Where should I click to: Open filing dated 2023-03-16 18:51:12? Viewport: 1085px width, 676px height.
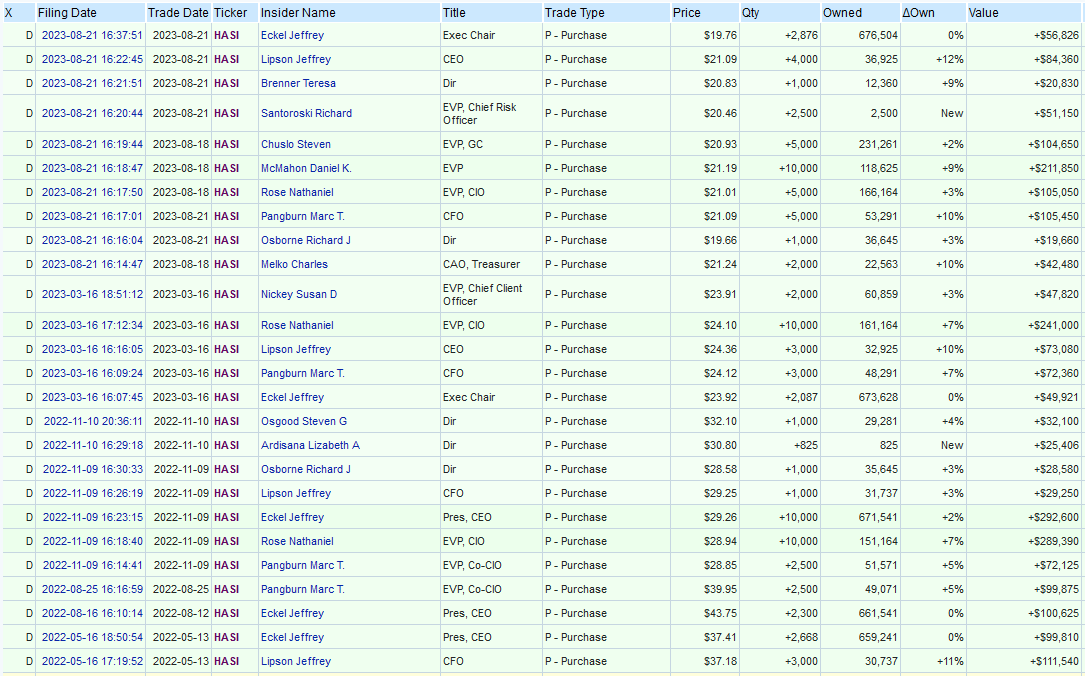click(x=92, y=294)
